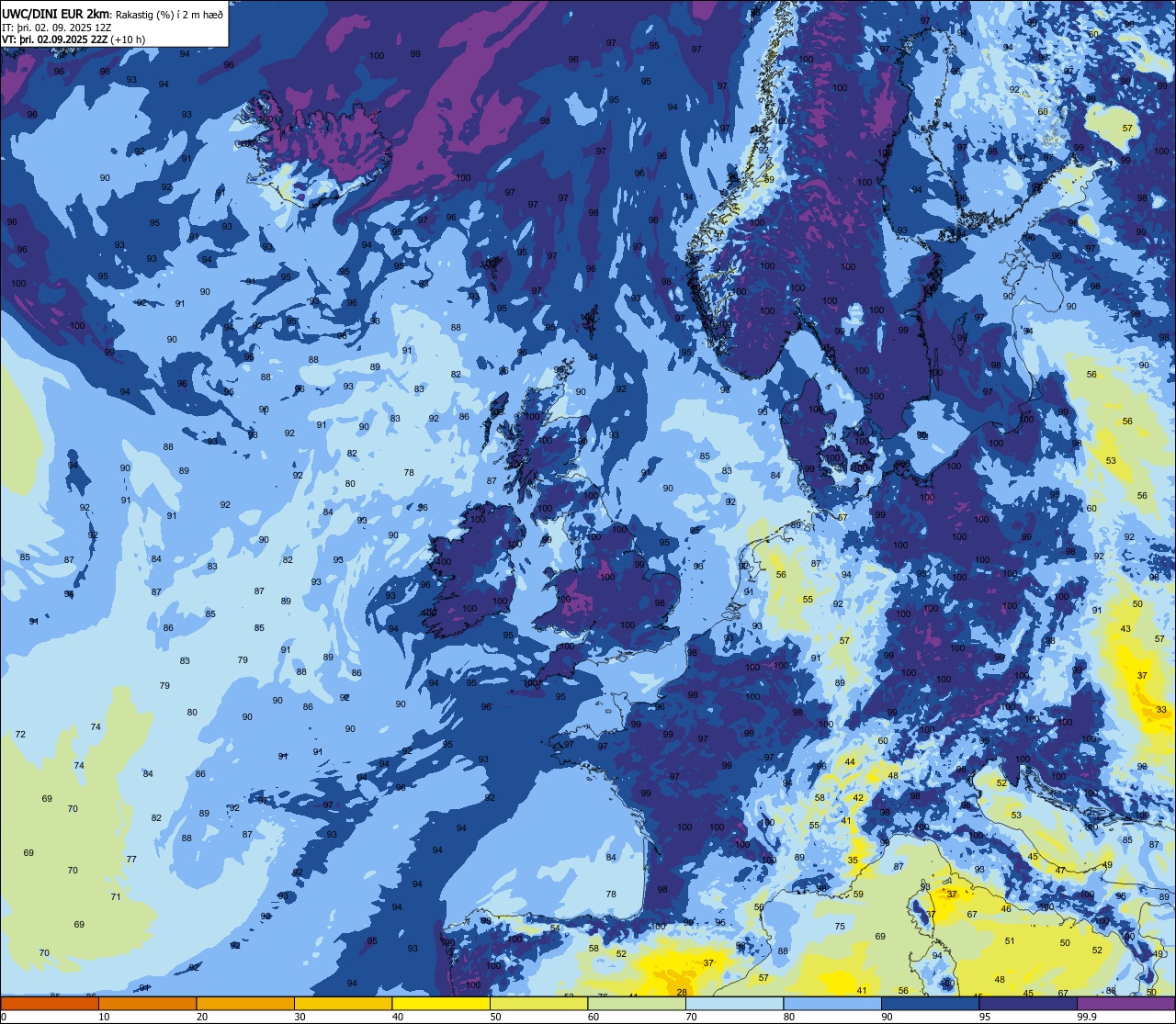The image size is (1176, 1024).
Task: Click the humidity value '75' on the map
Action: 840,927
